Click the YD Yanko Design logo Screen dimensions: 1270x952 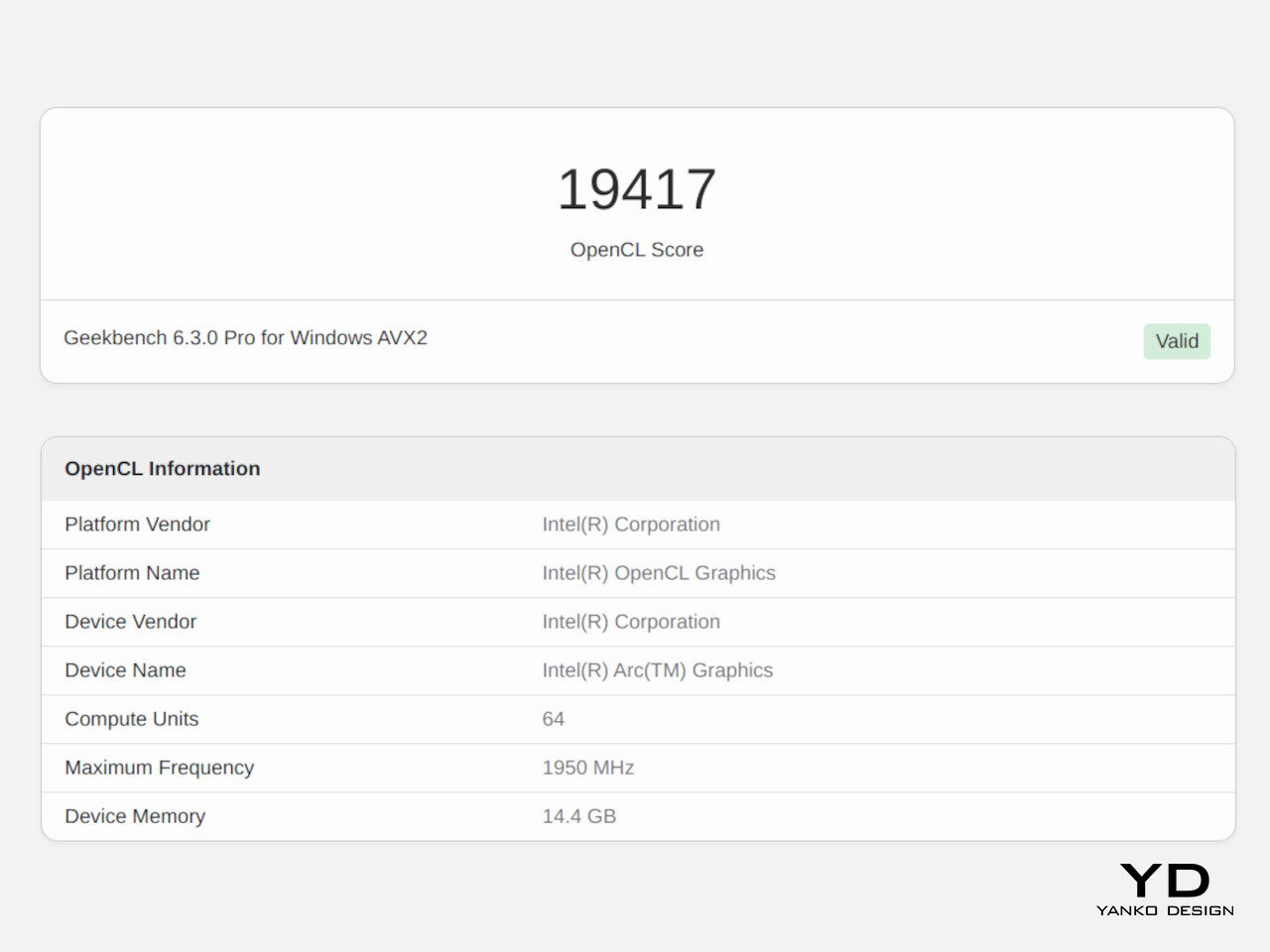click(1165, 889)
